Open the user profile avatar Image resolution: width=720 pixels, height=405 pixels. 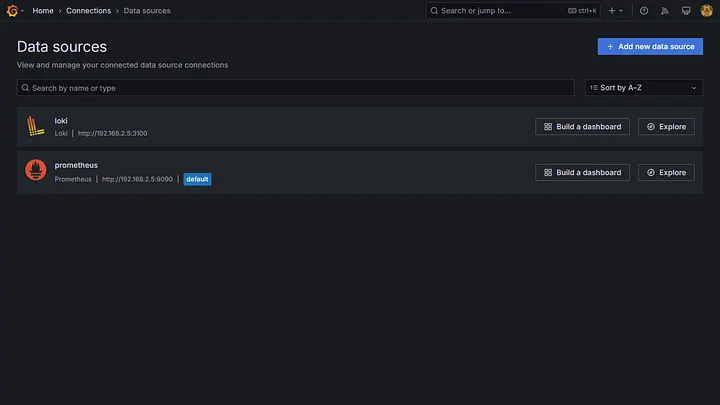click(707, 11)
